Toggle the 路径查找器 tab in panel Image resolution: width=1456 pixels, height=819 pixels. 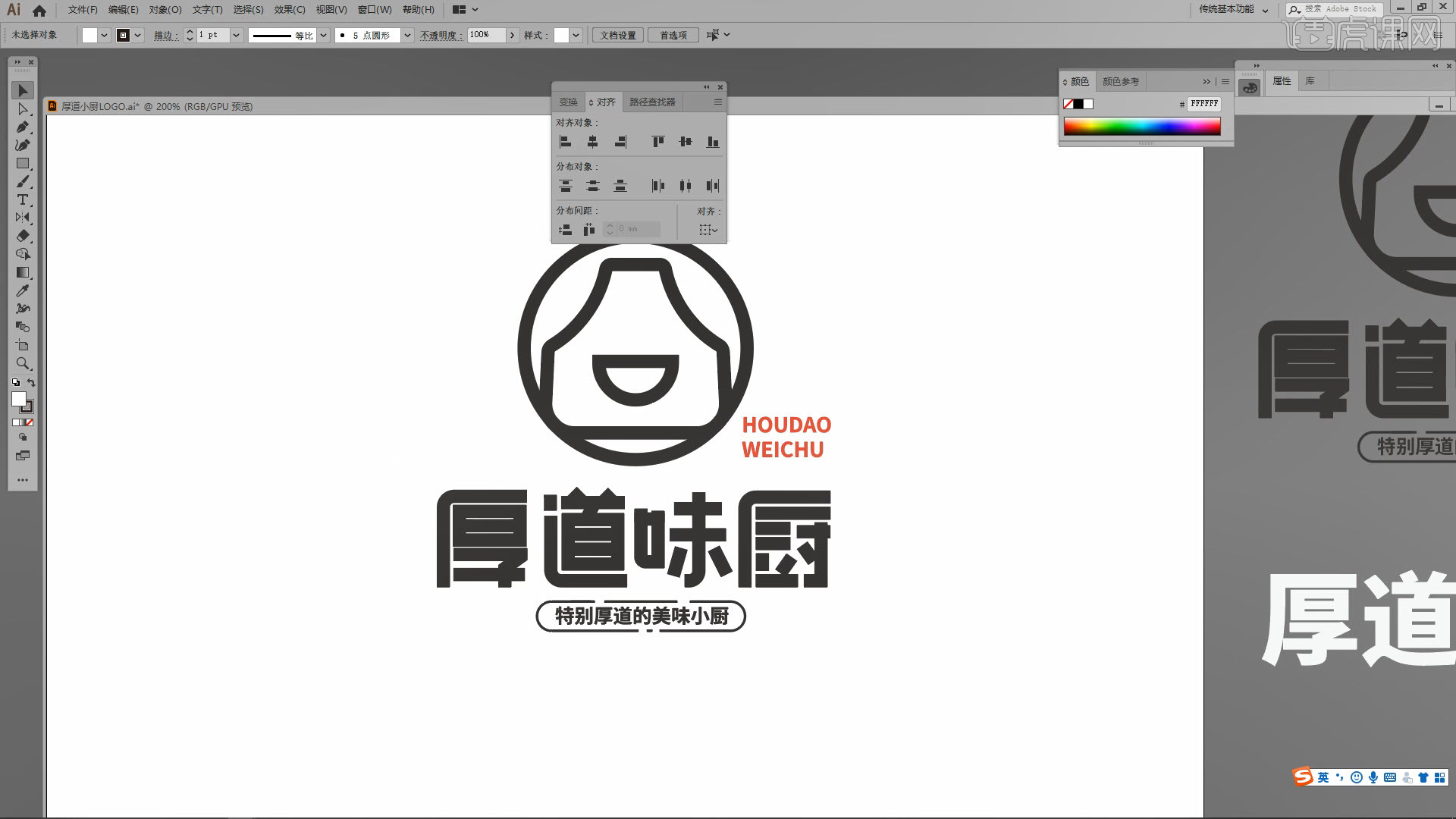coord(652,102)
